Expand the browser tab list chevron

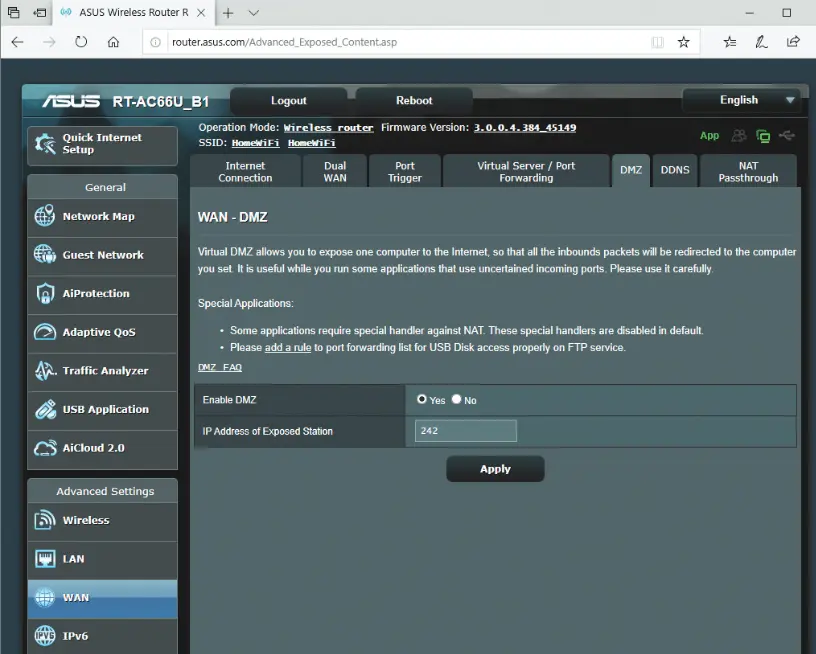[254, 13]
